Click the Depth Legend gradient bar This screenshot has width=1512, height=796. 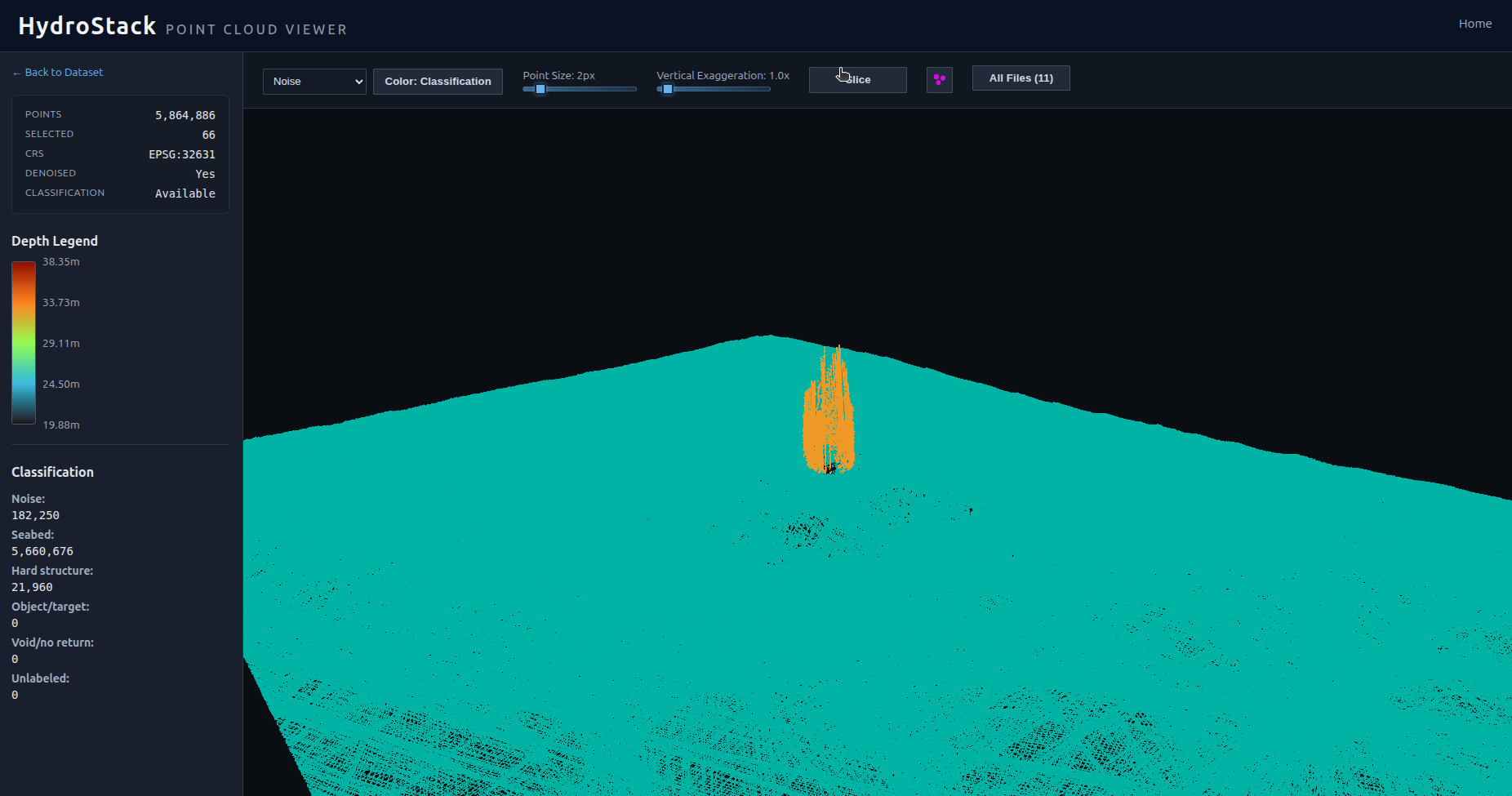coord(24,343)
